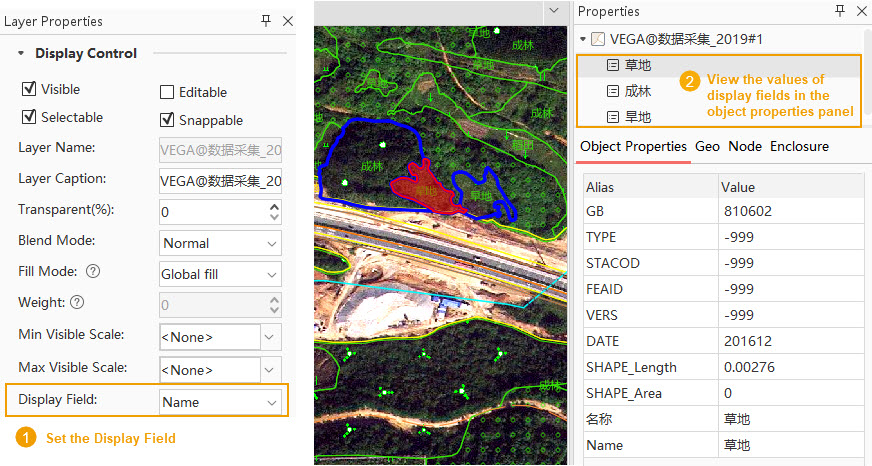Pin the Properties panel
The image size is (872, 466).
pyautogui.click(x=839, y=11)
